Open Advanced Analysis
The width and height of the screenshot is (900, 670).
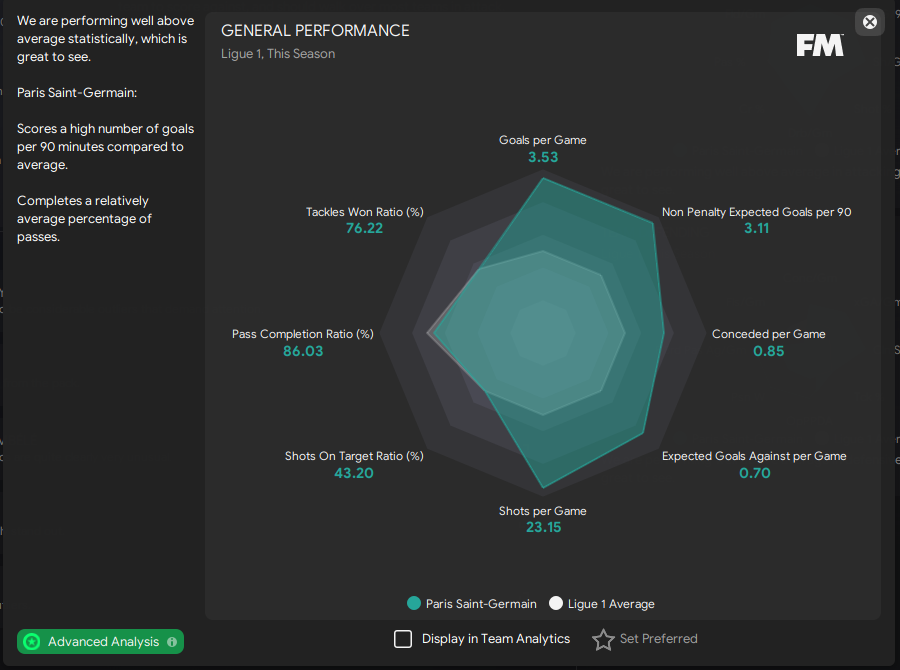[103, 642]
